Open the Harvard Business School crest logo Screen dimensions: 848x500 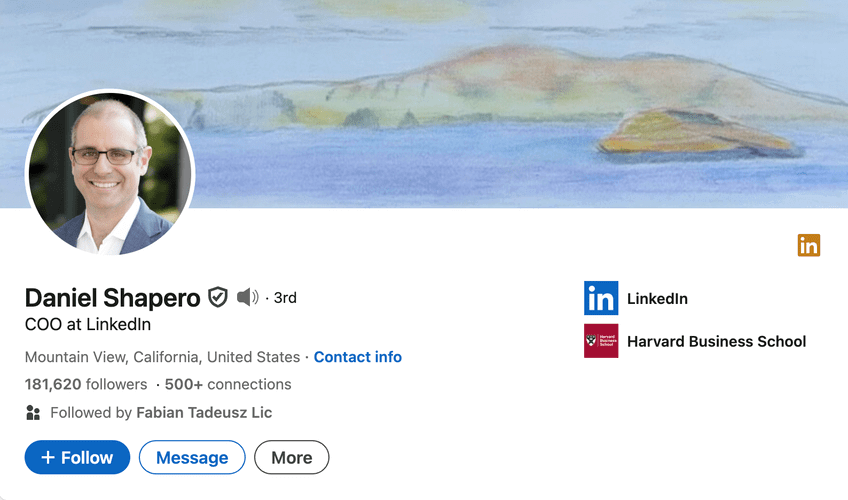pyautogui.click(x=601, y=341)
